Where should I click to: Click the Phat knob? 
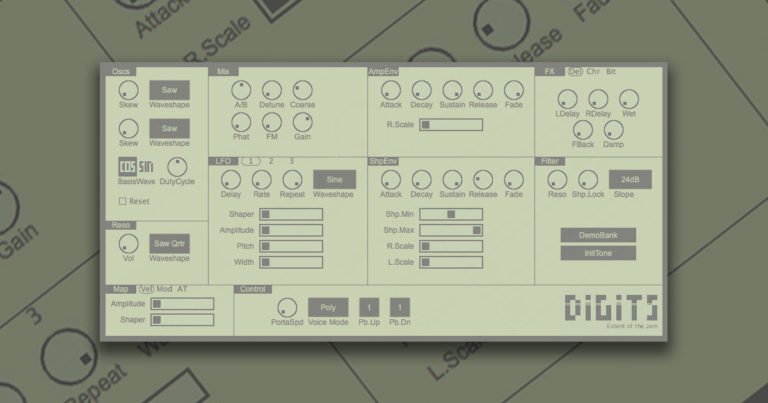pos(241,122)
